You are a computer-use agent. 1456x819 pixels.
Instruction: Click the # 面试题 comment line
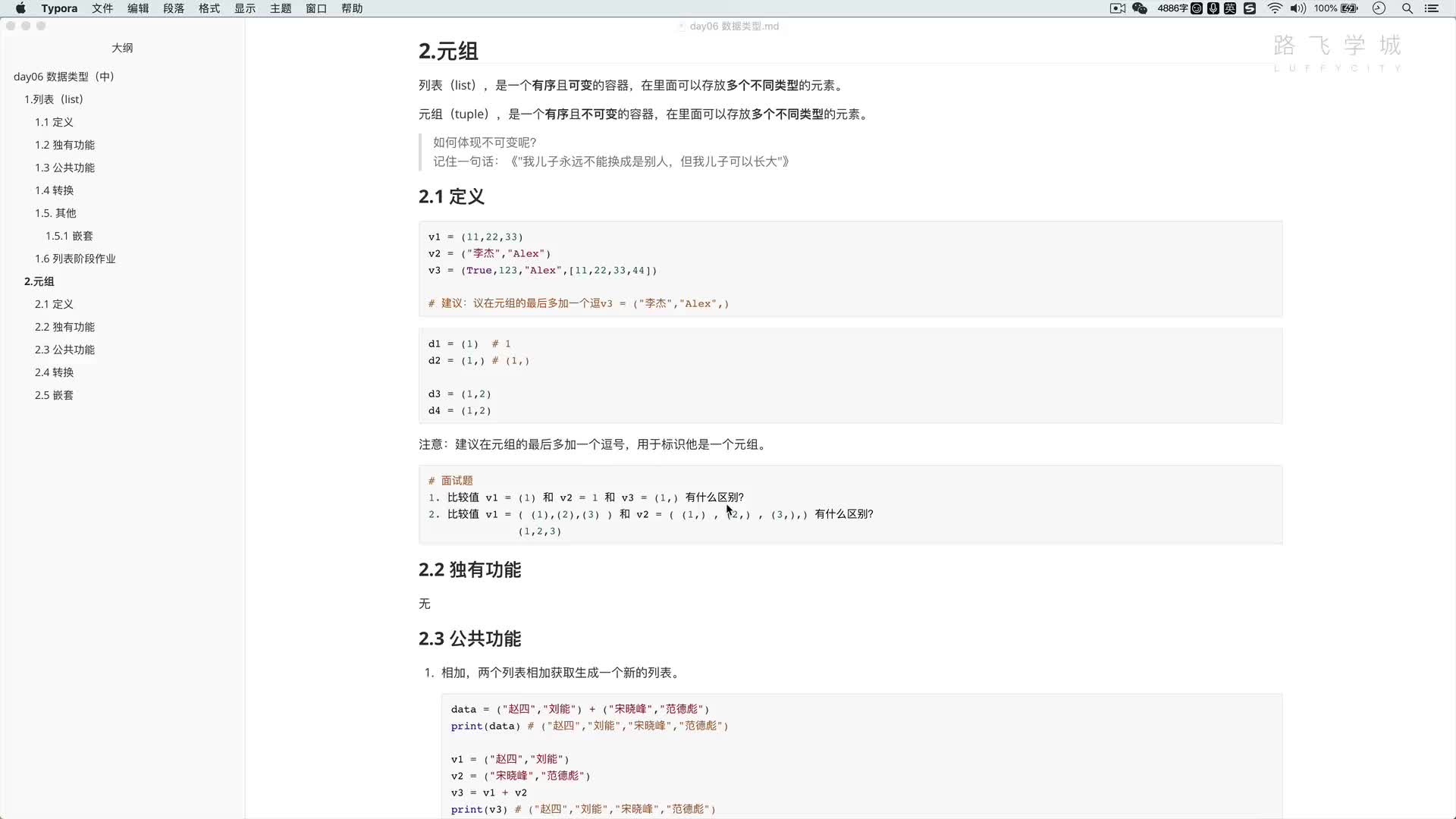(450, 481)
